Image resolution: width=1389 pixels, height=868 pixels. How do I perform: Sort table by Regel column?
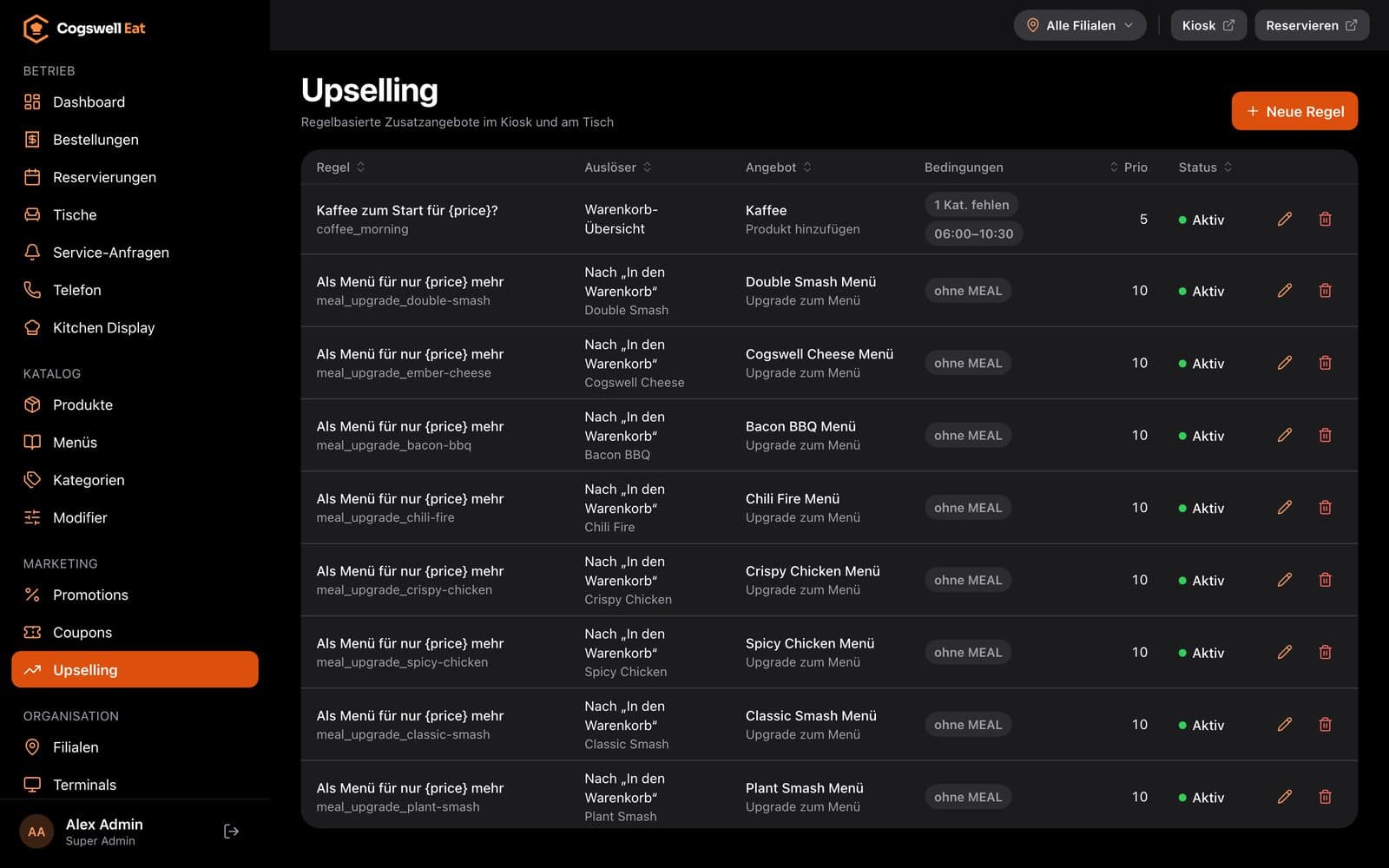pos(340,168)
